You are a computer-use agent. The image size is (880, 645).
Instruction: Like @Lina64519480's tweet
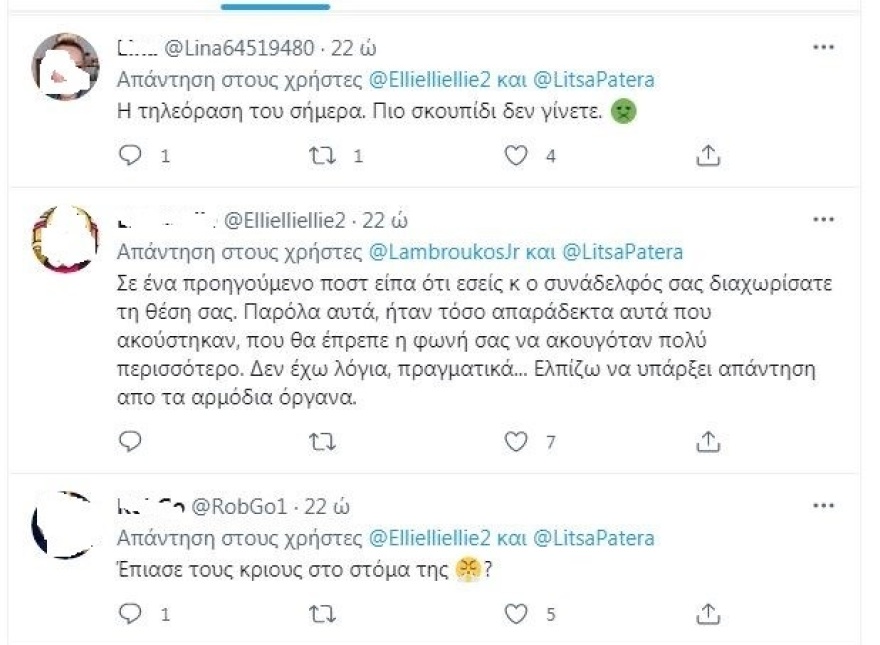516,155
